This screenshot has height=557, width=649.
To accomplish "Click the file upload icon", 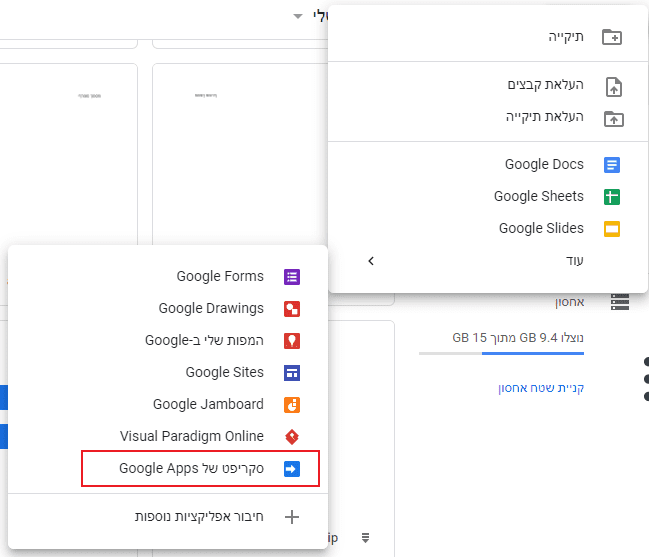I will pos(614,87).
